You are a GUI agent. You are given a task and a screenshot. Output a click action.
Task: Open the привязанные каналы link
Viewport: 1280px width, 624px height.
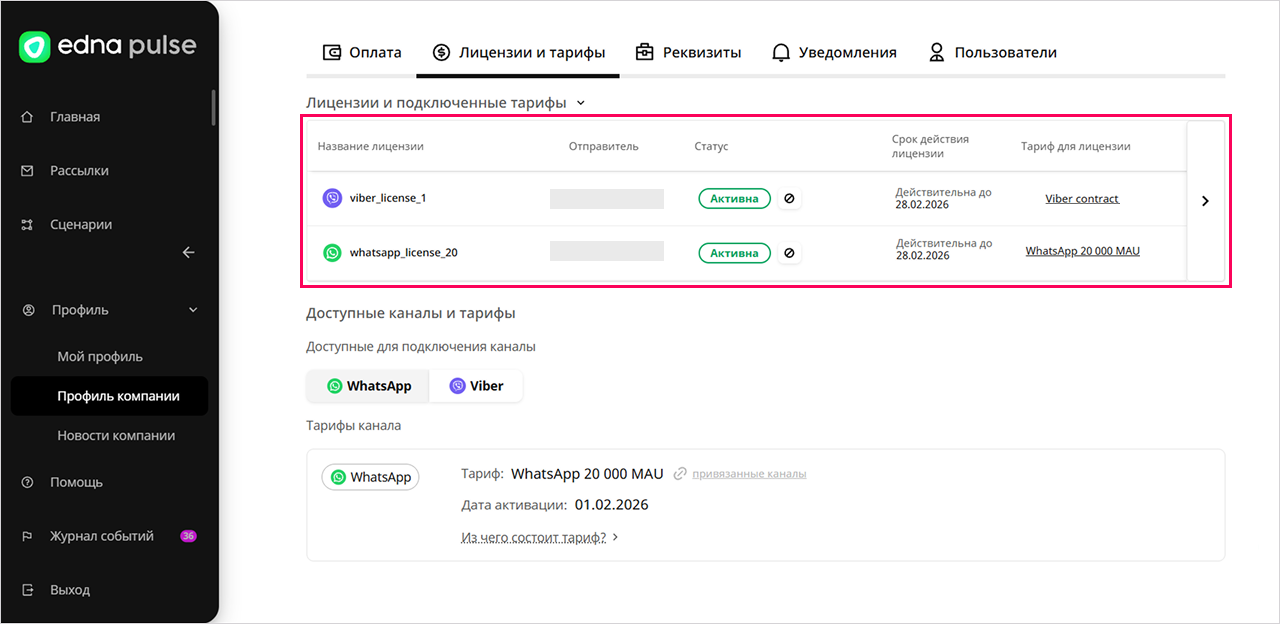point(749,474)
